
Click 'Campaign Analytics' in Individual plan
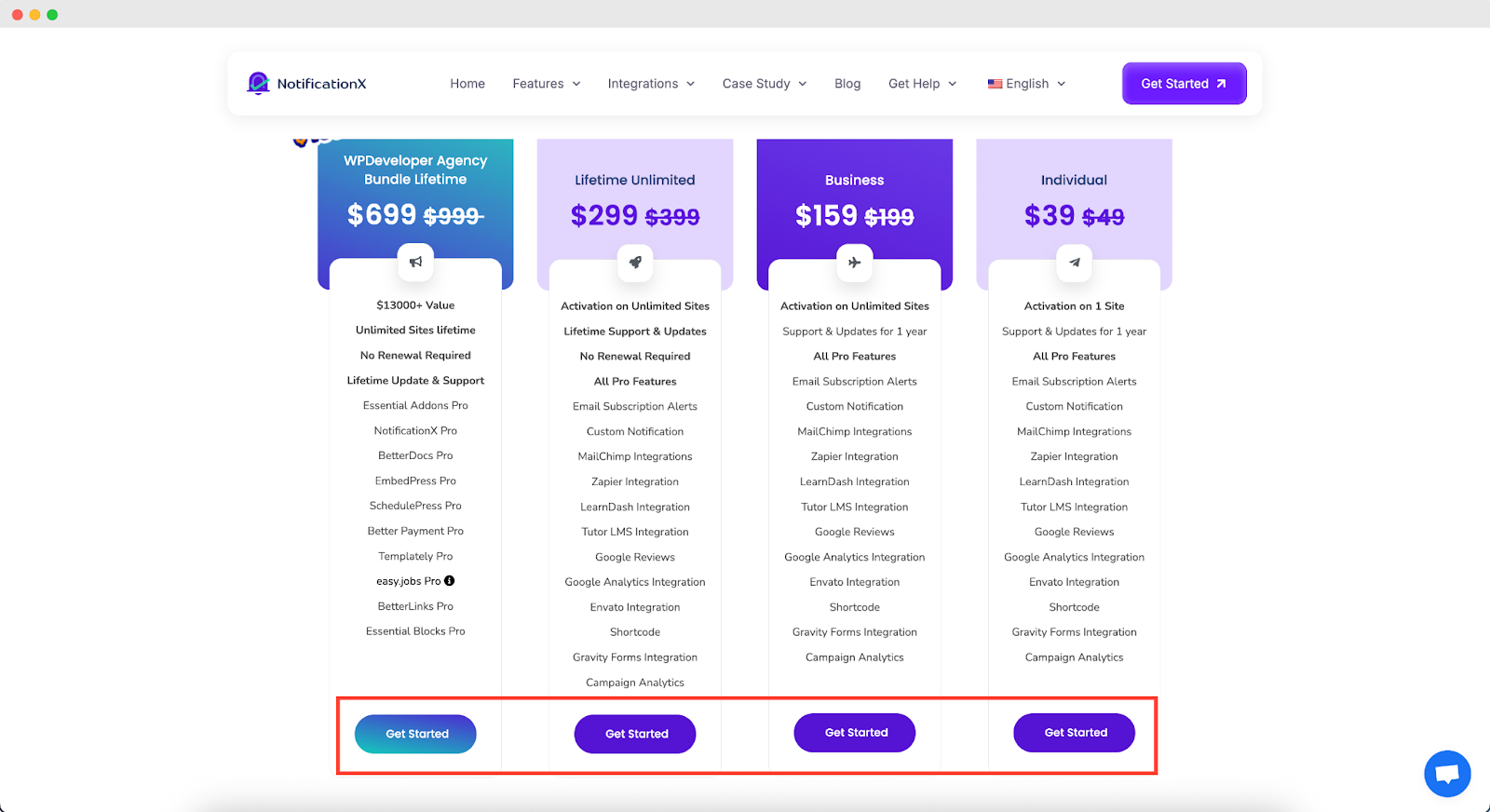[1075, 658]
